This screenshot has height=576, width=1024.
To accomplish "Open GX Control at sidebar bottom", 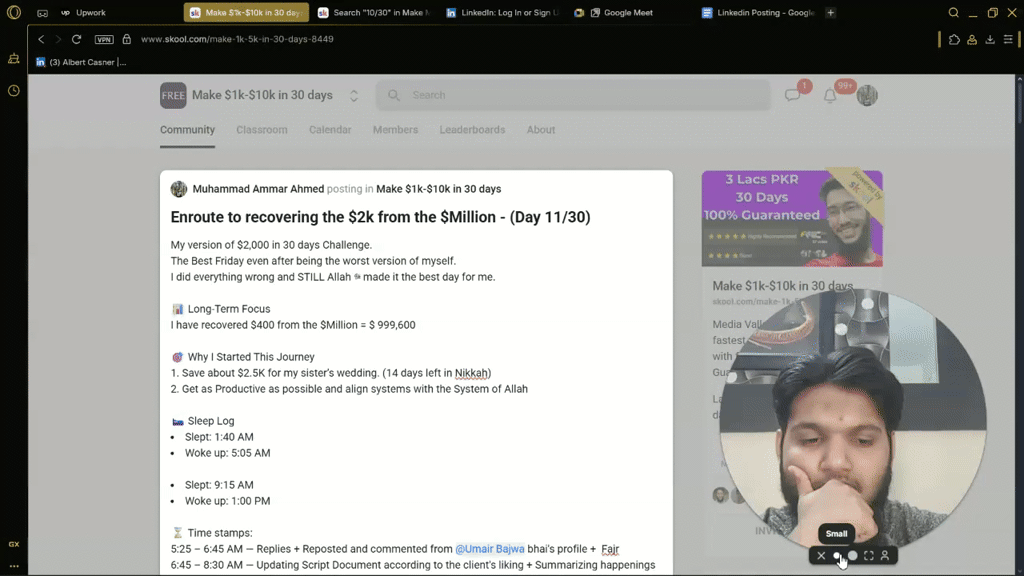I will coord(14,544).
